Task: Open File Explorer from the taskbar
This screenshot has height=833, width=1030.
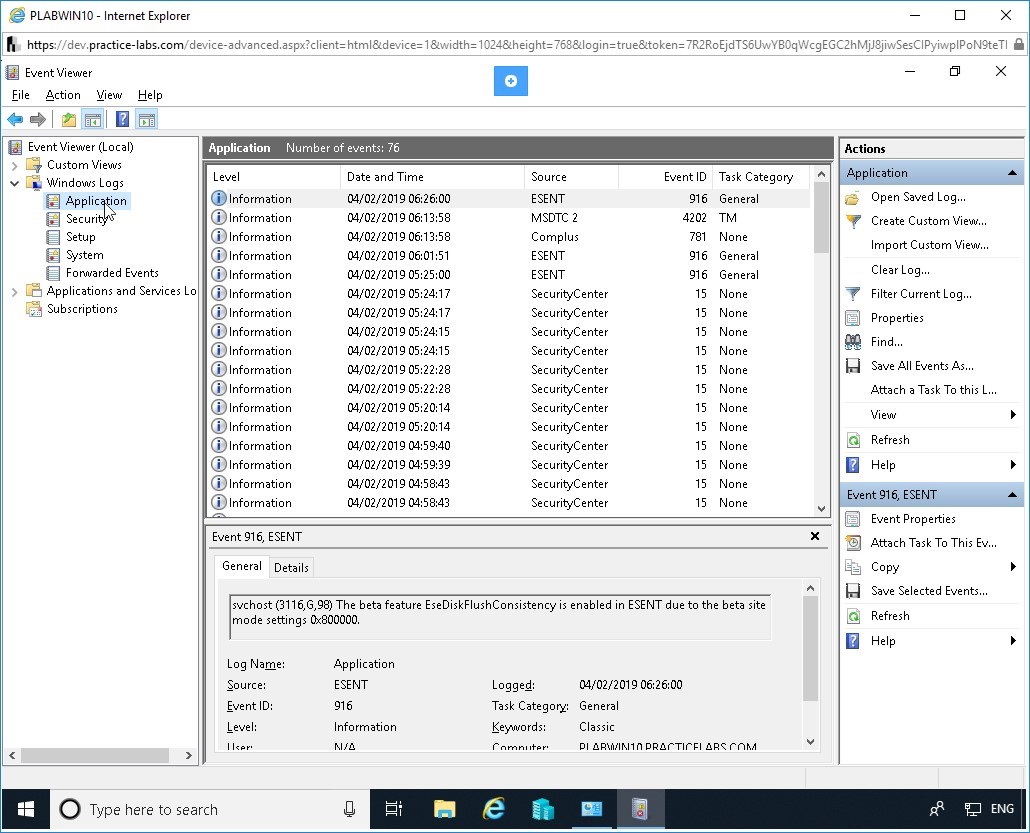Action: pyautogui.click(x=445, y=809)
